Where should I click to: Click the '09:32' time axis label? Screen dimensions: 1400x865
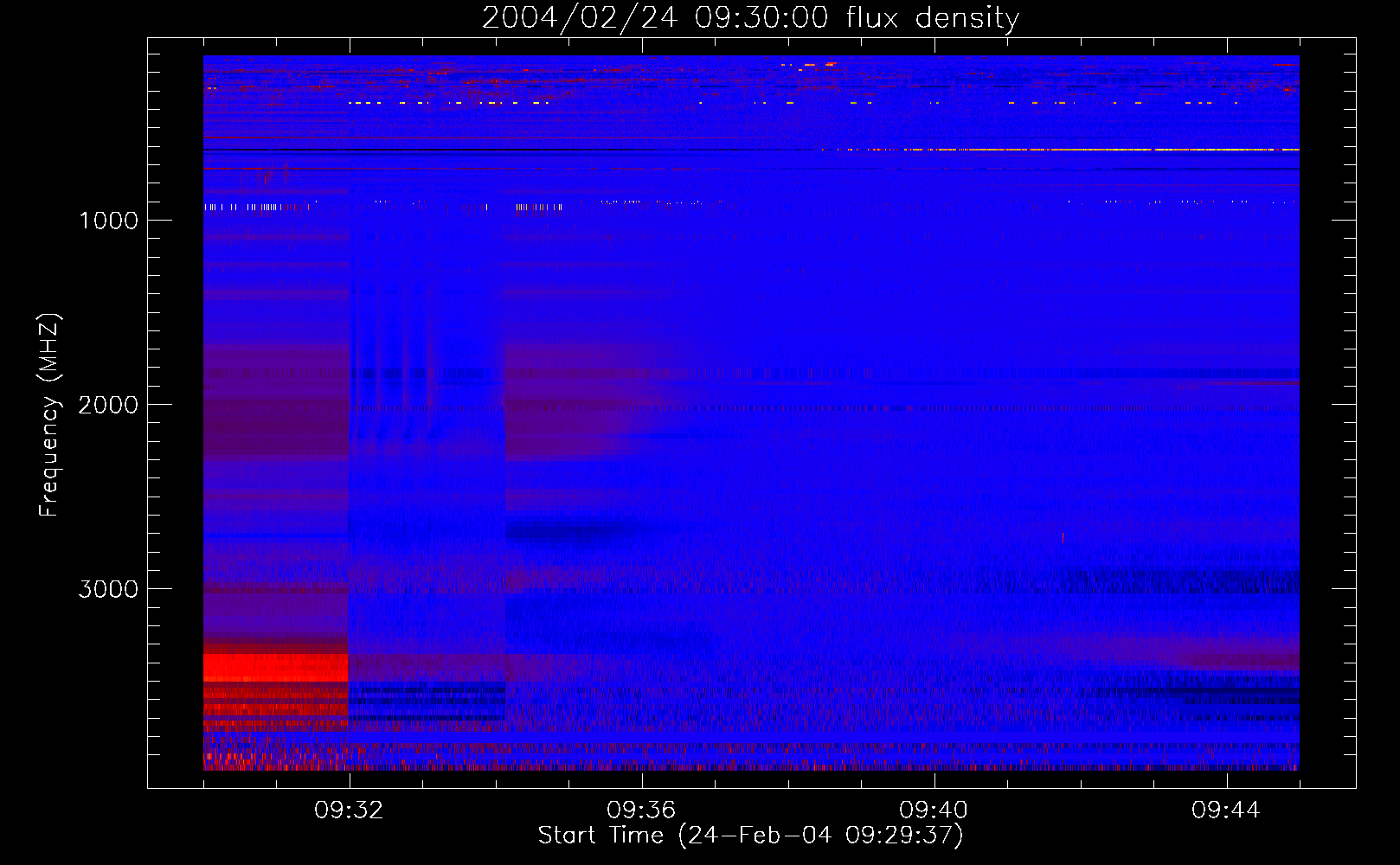(x=350, y=811)
